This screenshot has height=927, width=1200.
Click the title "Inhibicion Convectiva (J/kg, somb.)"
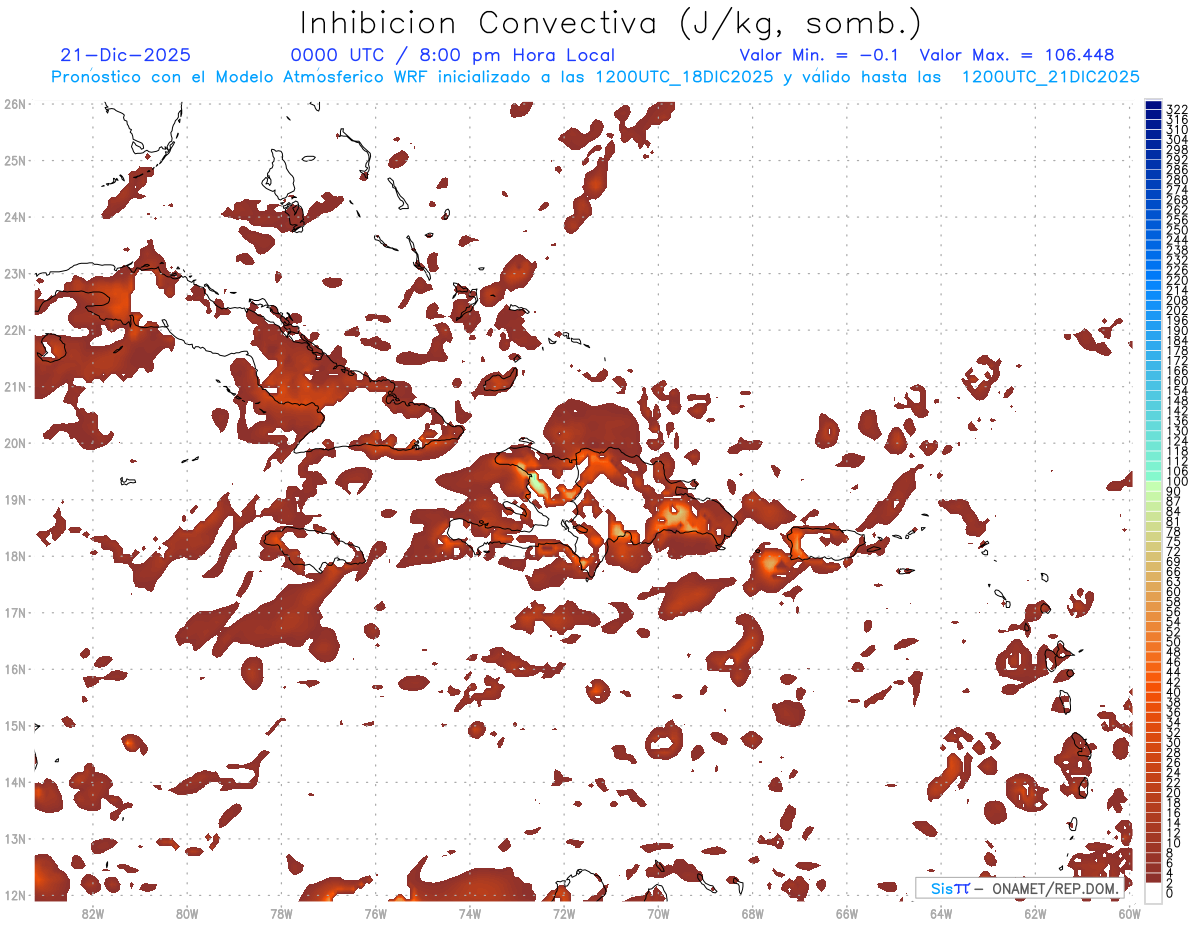pyautogui.click(x=610, y=24)
